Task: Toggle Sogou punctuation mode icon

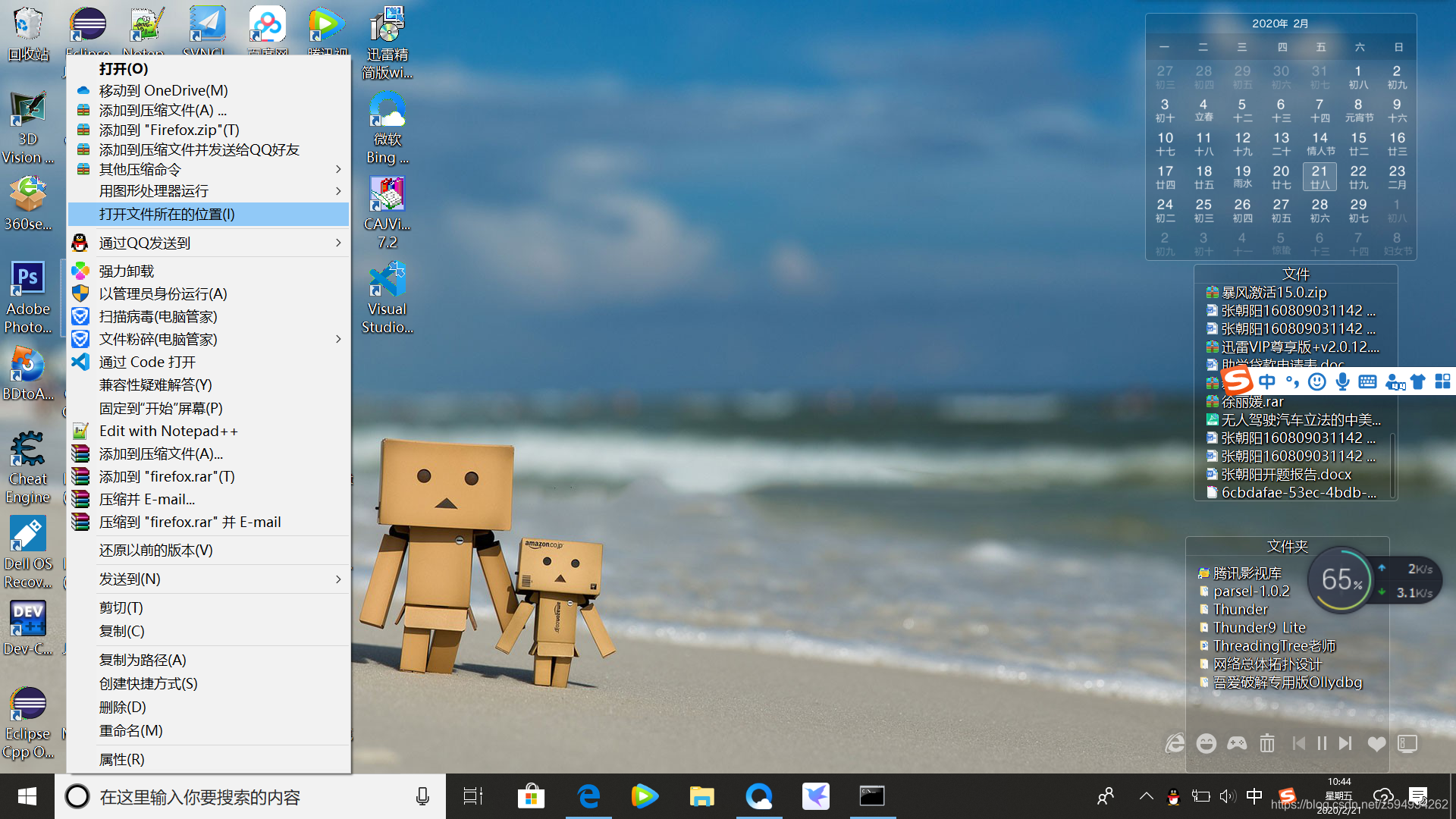Action: (x=1292, y=381)
